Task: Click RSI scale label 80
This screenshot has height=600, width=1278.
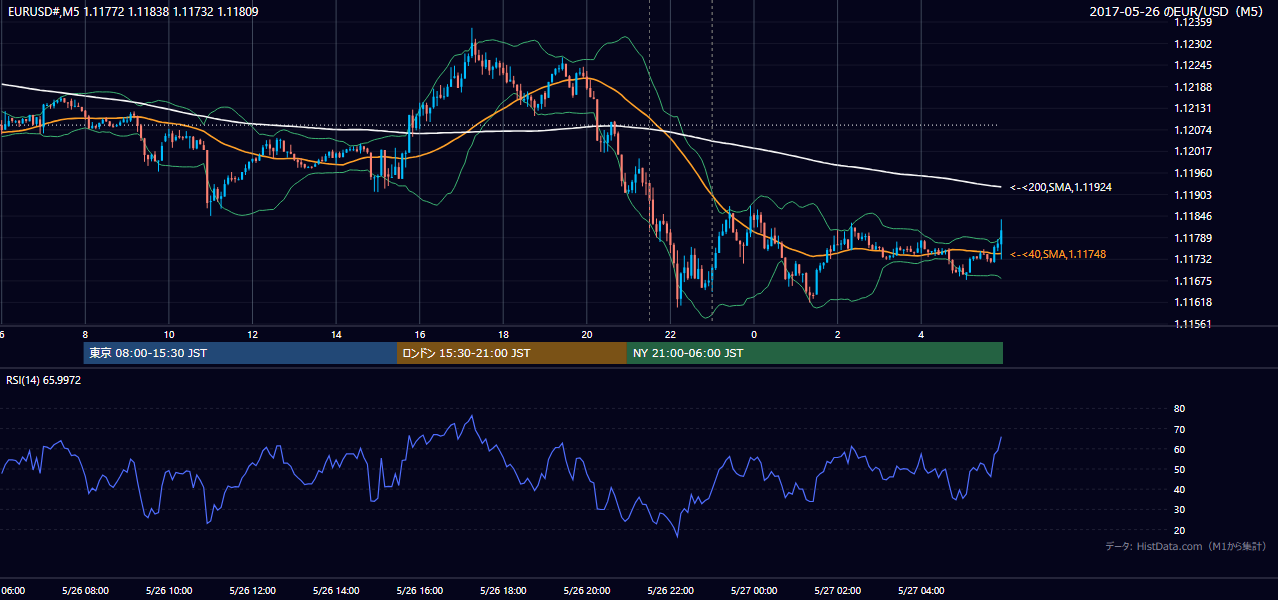Action: coord(1179,409)
